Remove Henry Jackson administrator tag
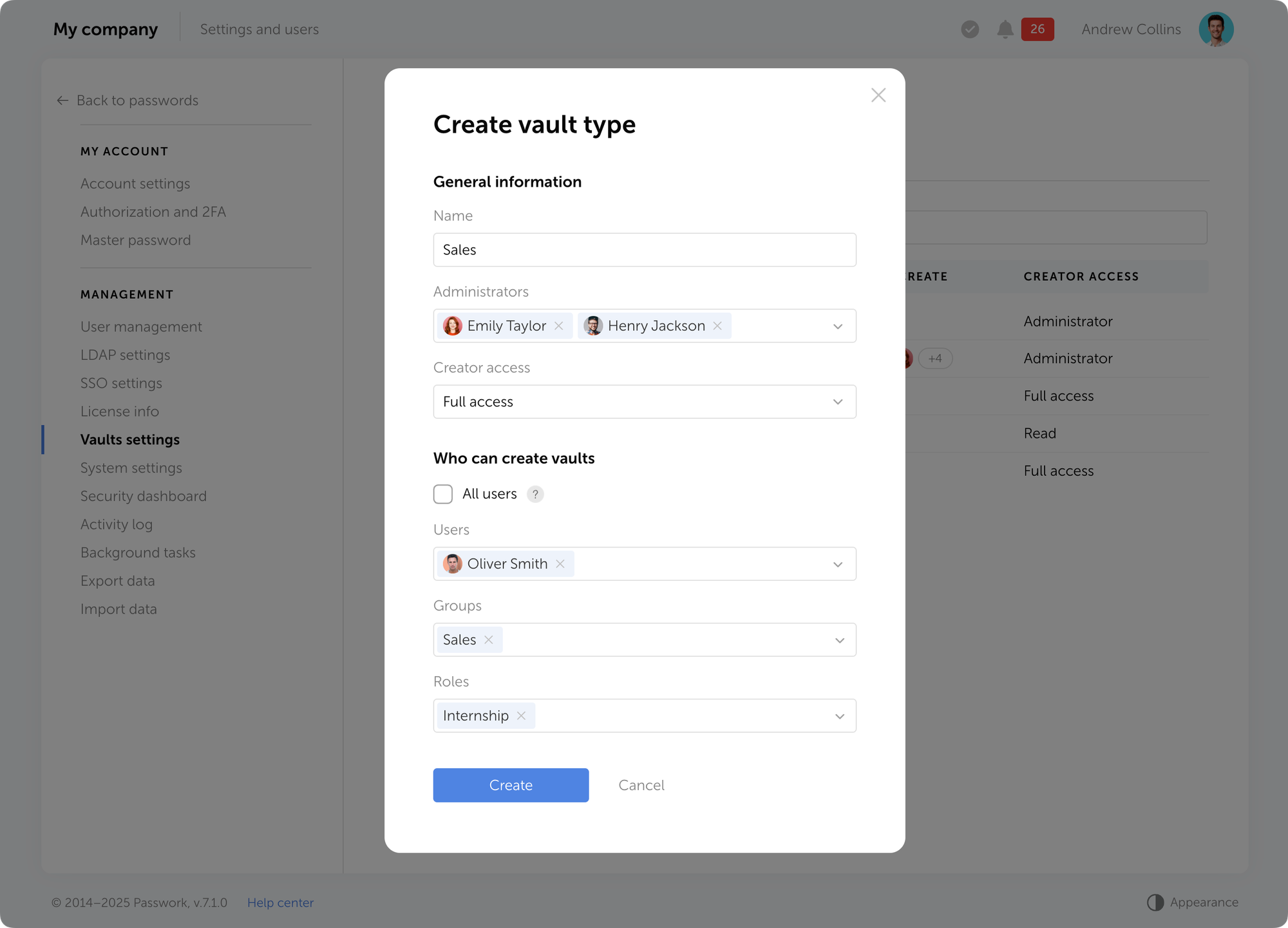The width and height of the screenshot is (1288, 928). tap(717, 326)
